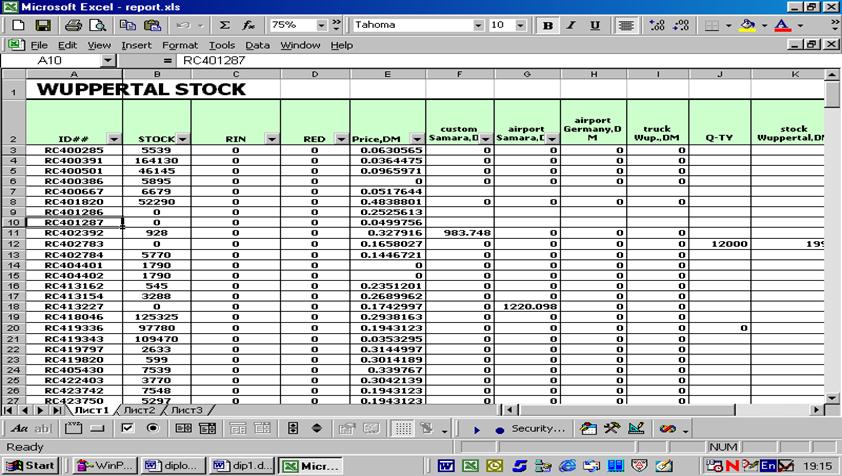Click the Windows Start button

pyautogui.click(x=31, y=466)
